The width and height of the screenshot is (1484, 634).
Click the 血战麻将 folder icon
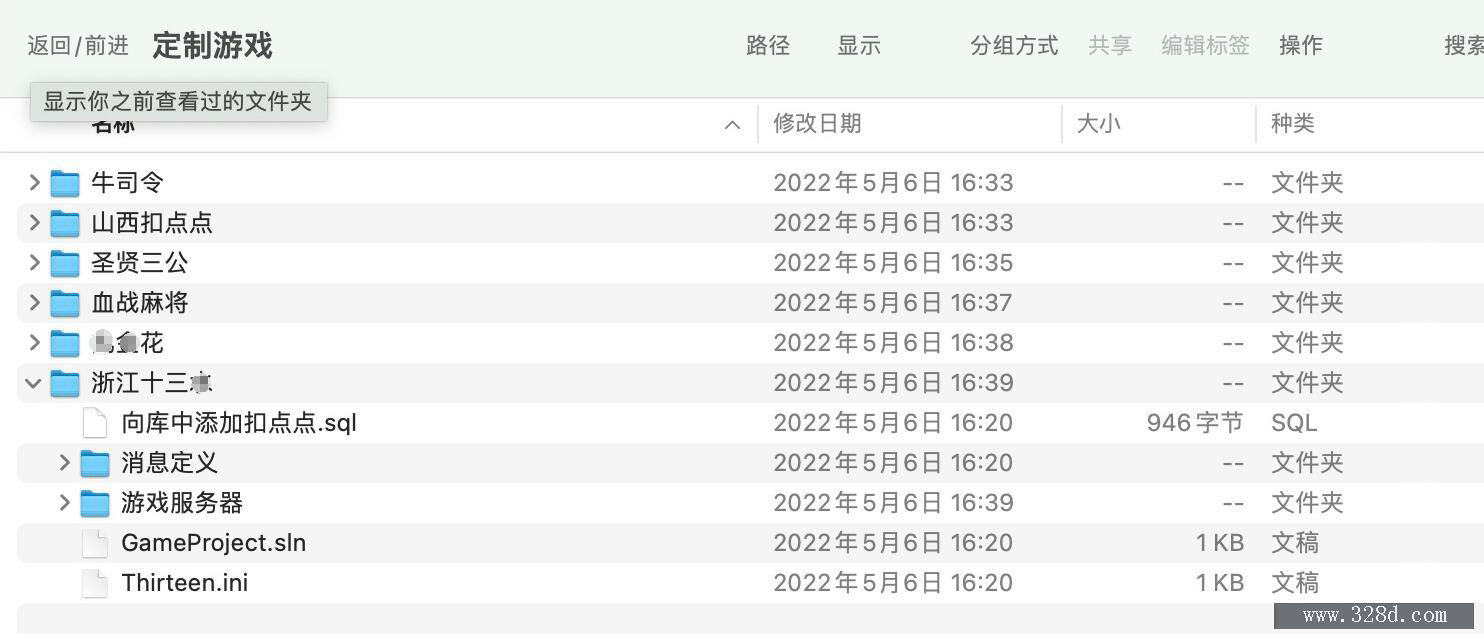click(x=65, y=303)
